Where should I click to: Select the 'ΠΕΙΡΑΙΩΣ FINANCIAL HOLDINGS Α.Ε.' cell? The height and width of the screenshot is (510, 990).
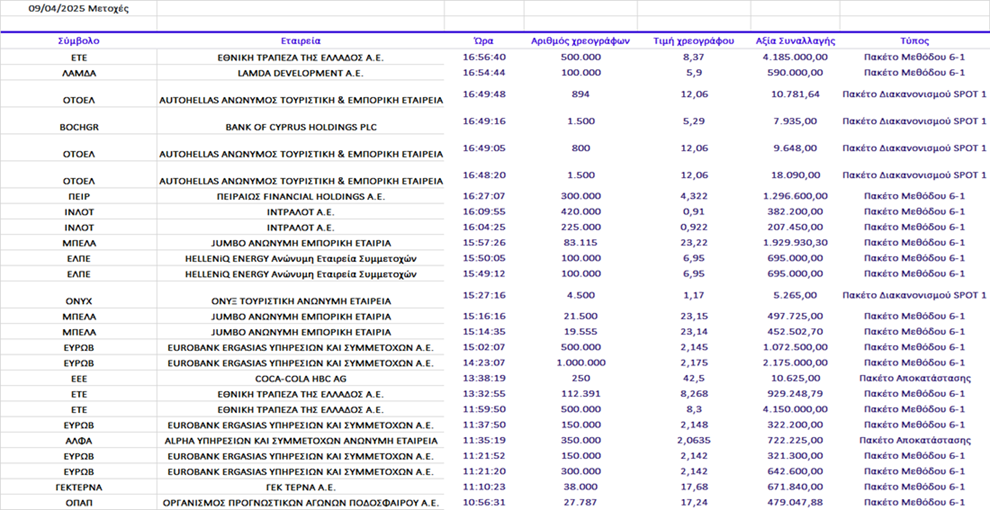click(x=301, y=196)
